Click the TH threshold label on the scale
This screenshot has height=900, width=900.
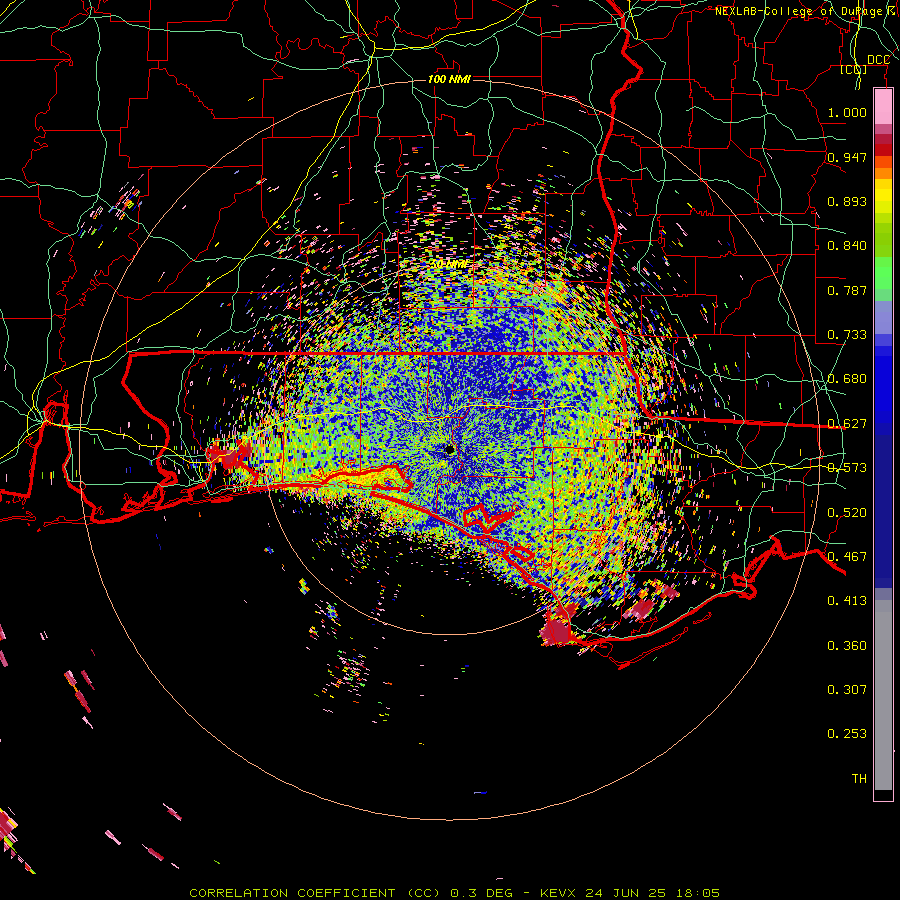pyautogui.click(x=859, y=779)
